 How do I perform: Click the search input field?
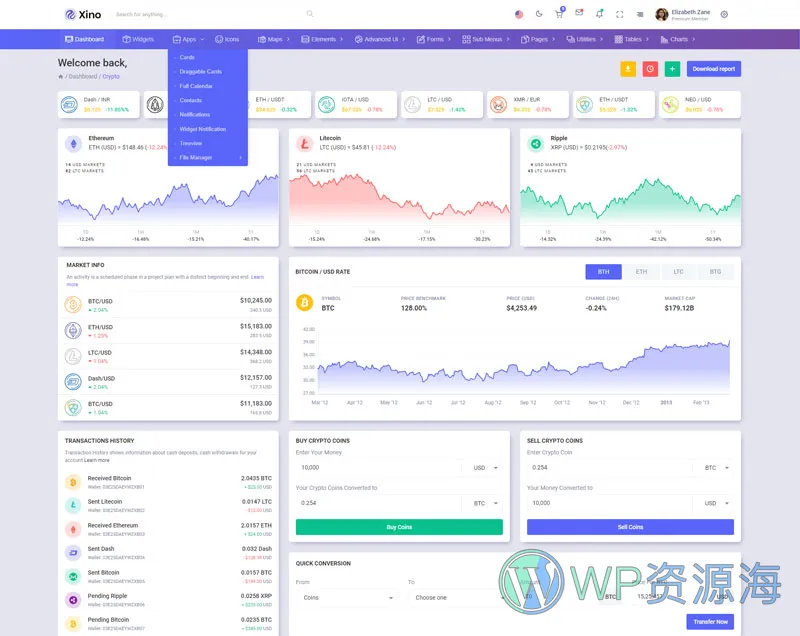[x=208, y=14]
